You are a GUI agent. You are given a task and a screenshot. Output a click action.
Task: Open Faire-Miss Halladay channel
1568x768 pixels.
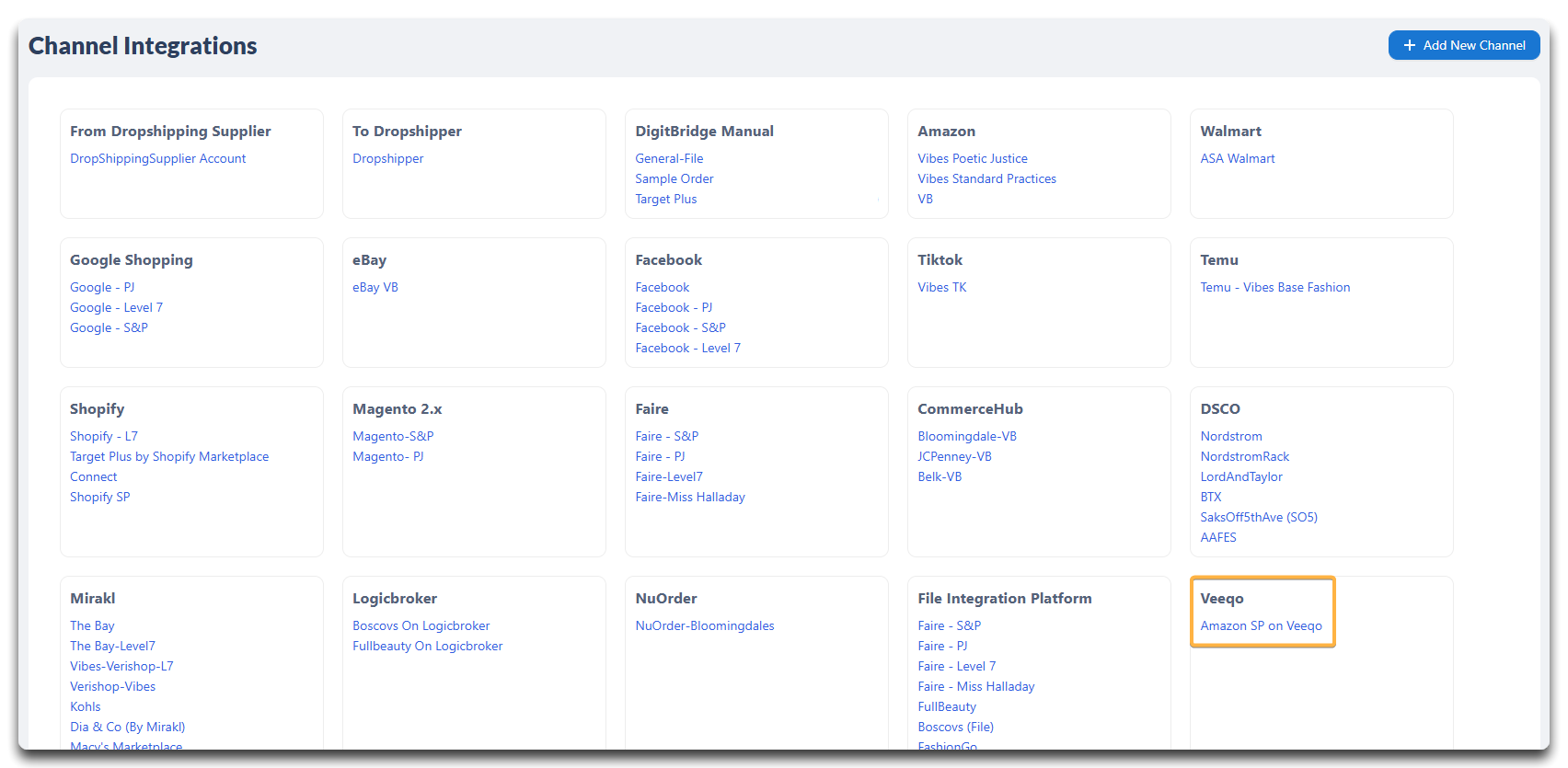coord(690,497)
